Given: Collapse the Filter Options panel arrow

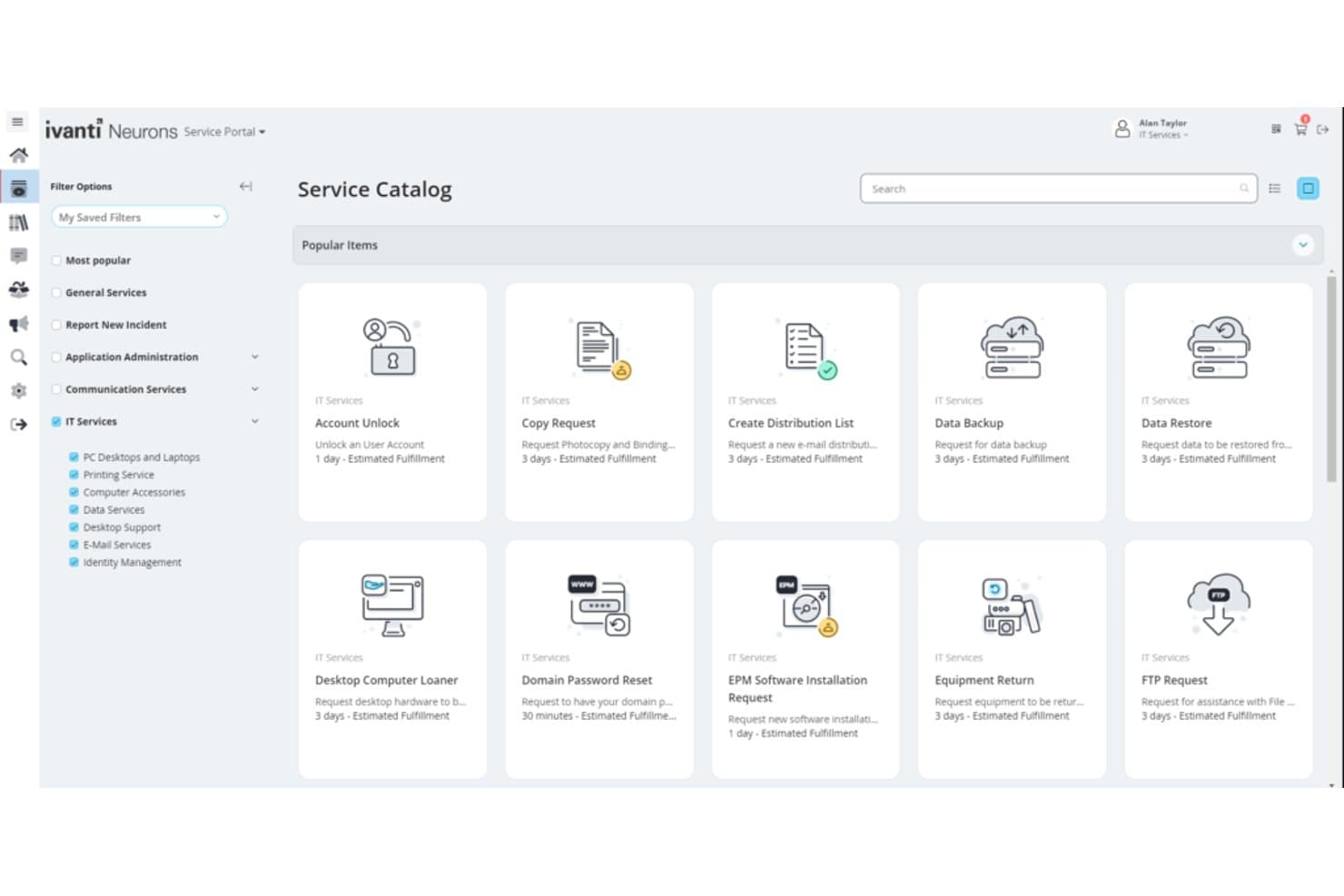Looking at the screenshot, I should (x=245, y=186).
